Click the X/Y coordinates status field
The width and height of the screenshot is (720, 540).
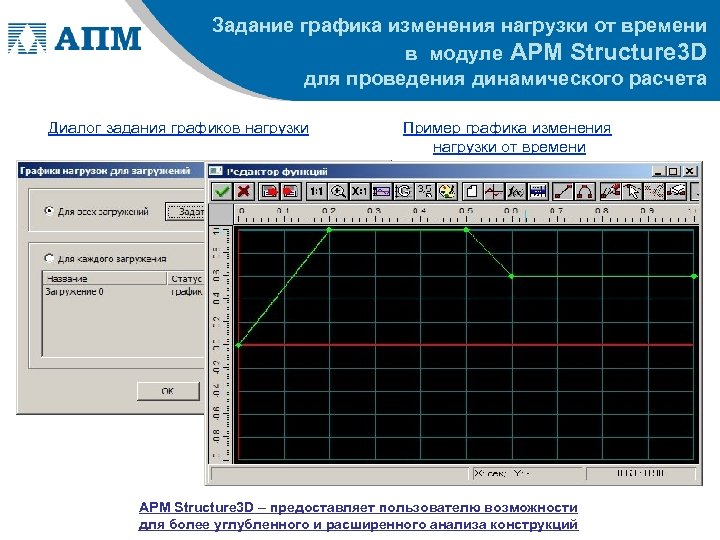528,473
